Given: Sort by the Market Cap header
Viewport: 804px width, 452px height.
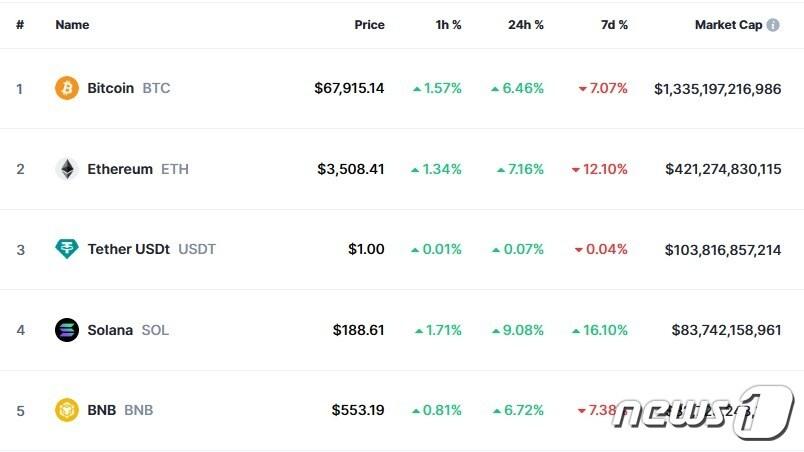Looking at the screenshot, I should [729, 25].
